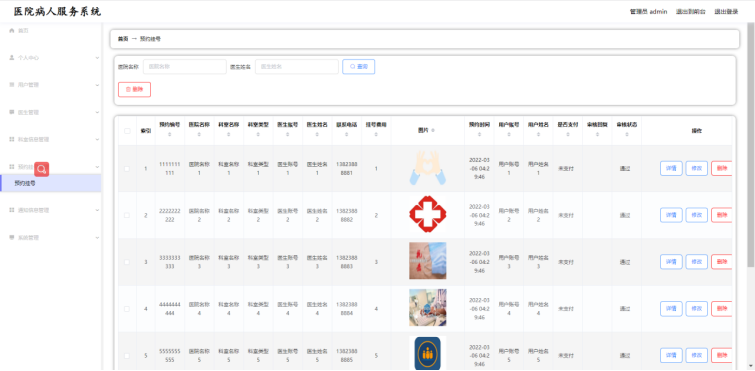Expand 医生管理 via its chevron arrow
This screenshot has width=755, height=371.
(x=97, y=112)
